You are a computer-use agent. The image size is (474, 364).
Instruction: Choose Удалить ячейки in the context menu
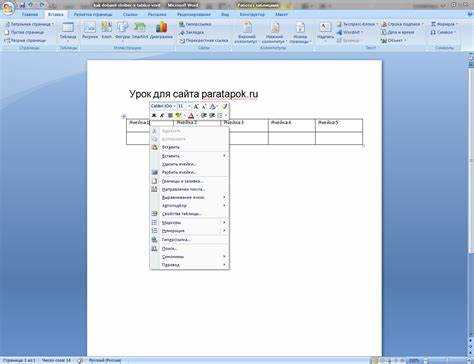coord(190,164)
